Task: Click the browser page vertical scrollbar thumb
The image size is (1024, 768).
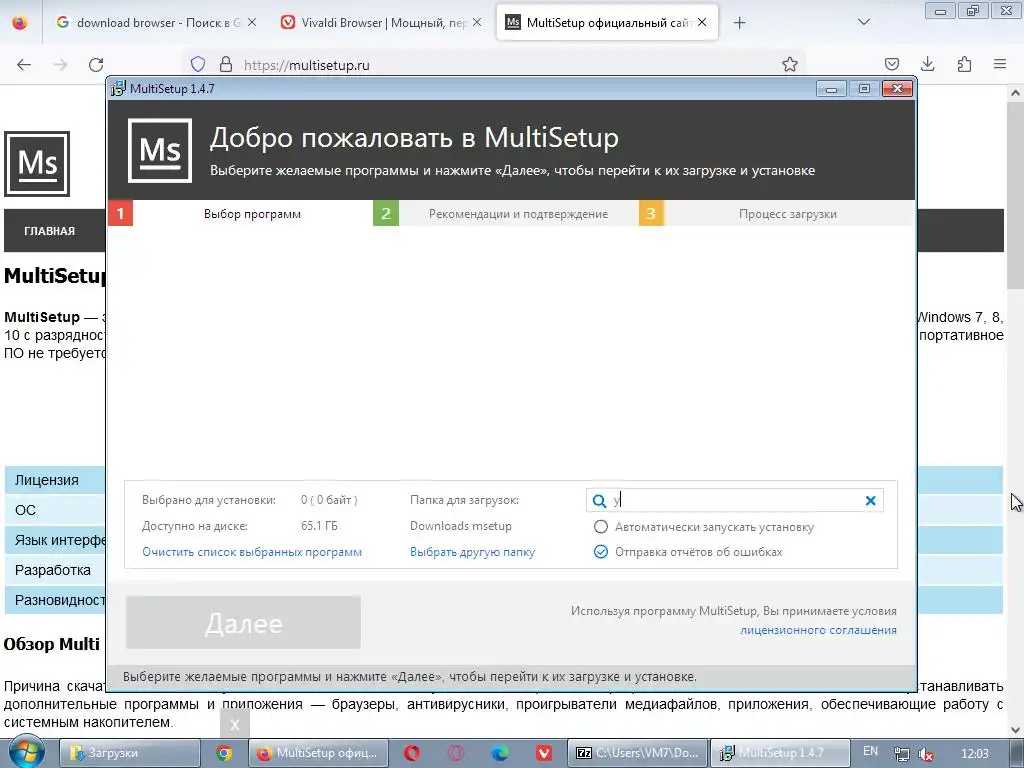Action: 1015,193
